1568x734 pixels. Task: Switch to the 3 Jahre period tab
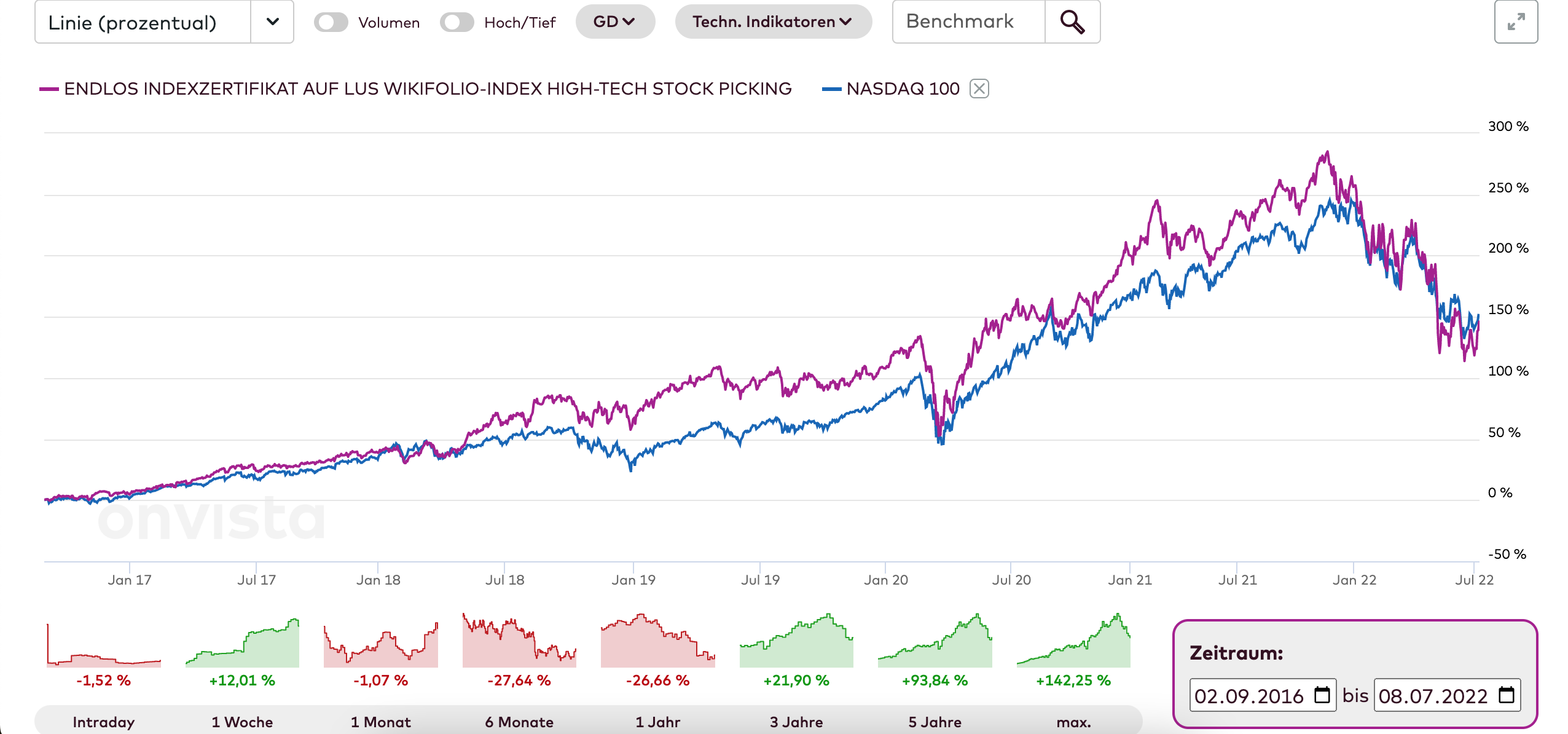tap(796, 722)
